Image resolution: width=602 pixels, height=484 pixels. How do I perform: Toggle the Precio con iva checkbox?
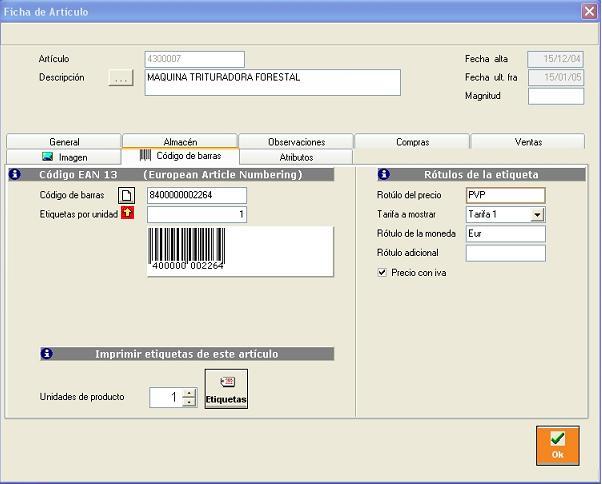[382, 273]
